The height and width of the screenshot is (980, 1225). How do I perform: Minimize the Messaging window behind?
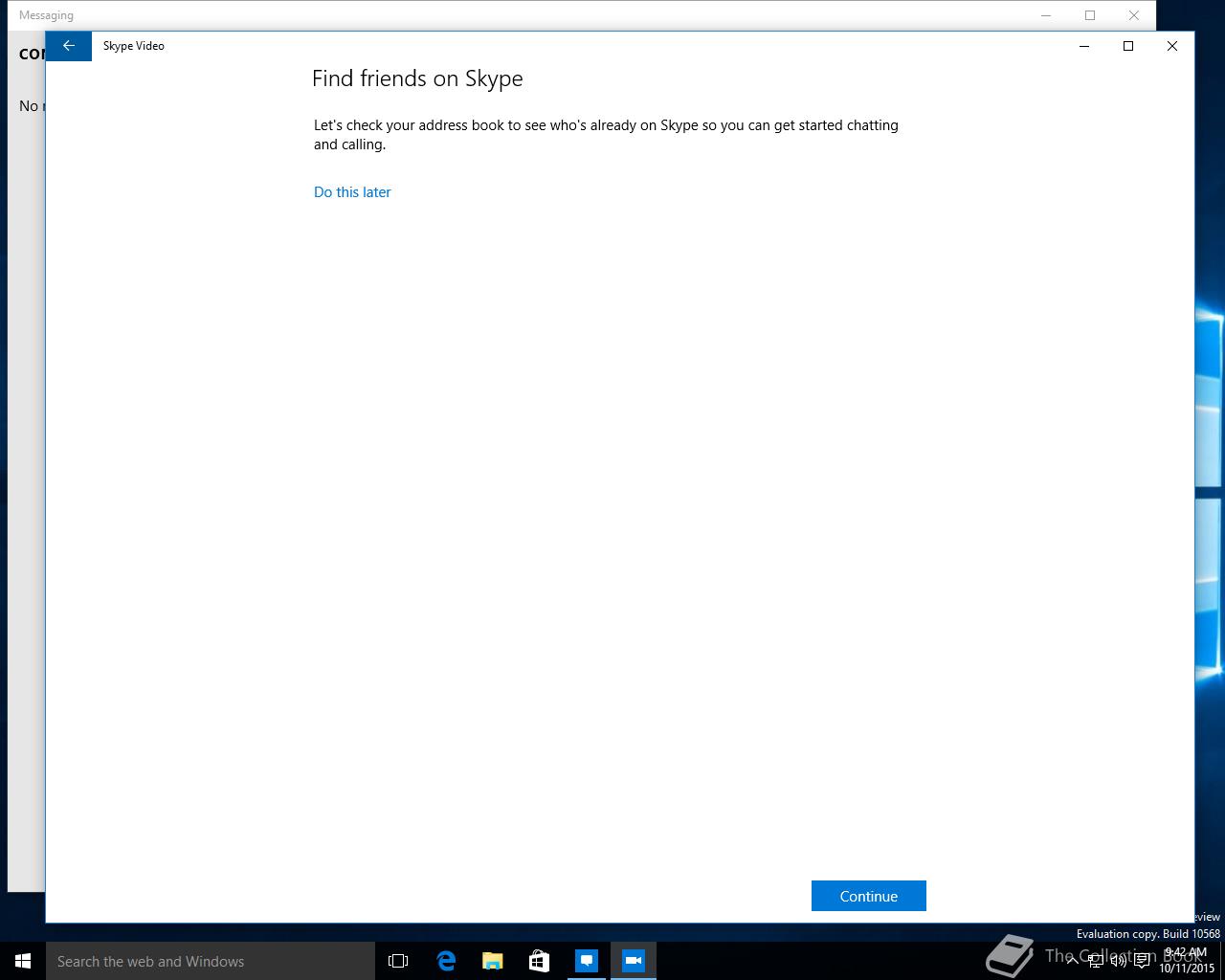click(x=1046, y=15)
